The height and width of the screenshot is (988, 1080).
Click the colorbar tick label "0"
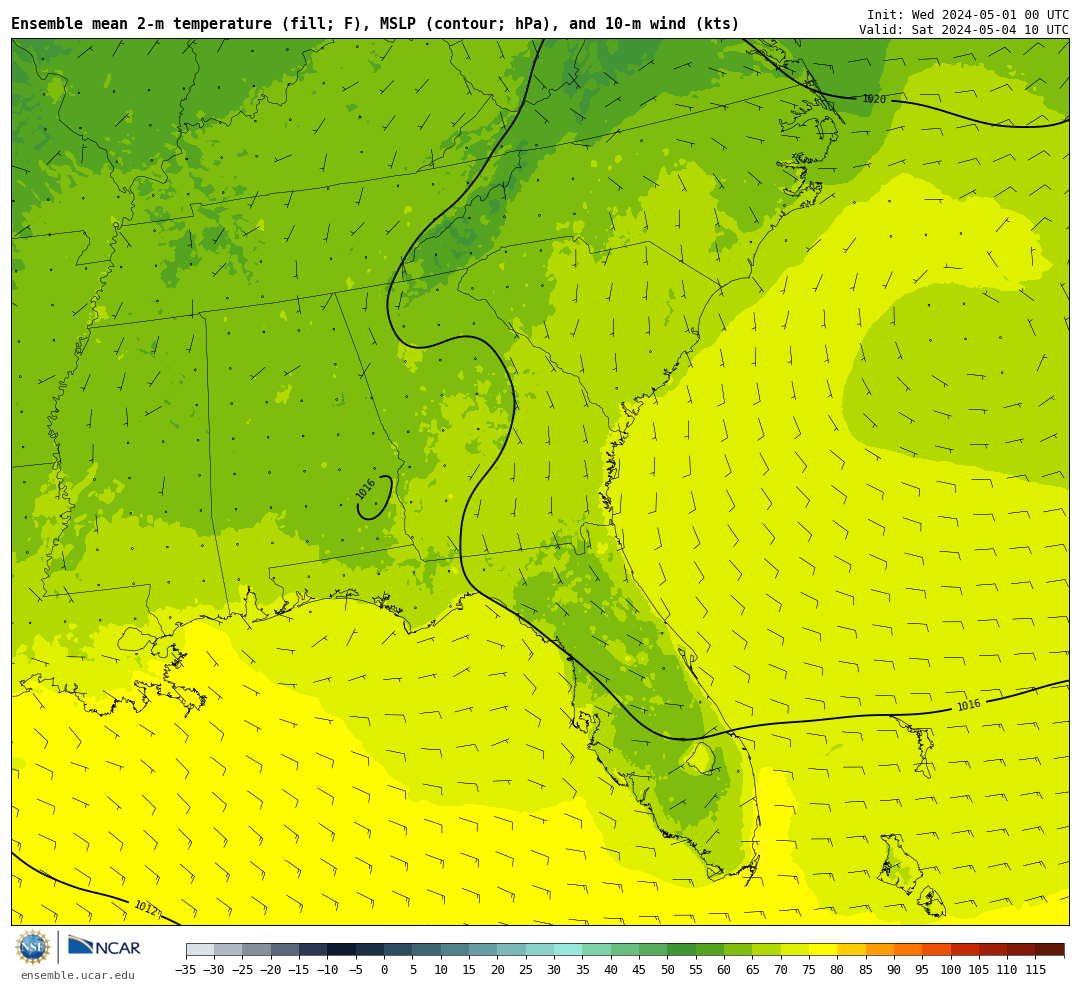[384, 970]
